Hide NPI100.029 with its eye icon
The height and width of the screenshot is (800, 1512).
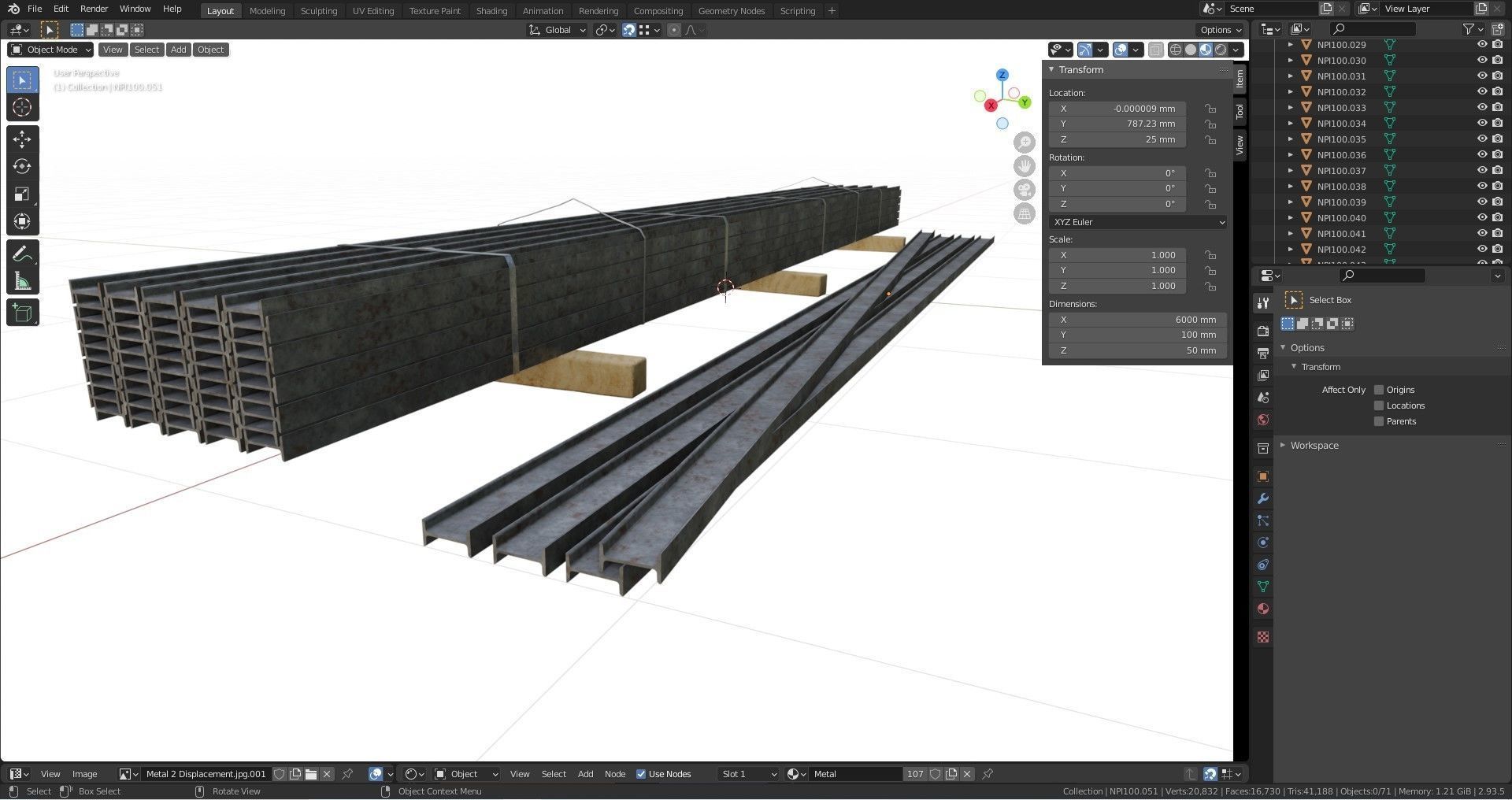pyautogui.click(x=1481, y=45)
